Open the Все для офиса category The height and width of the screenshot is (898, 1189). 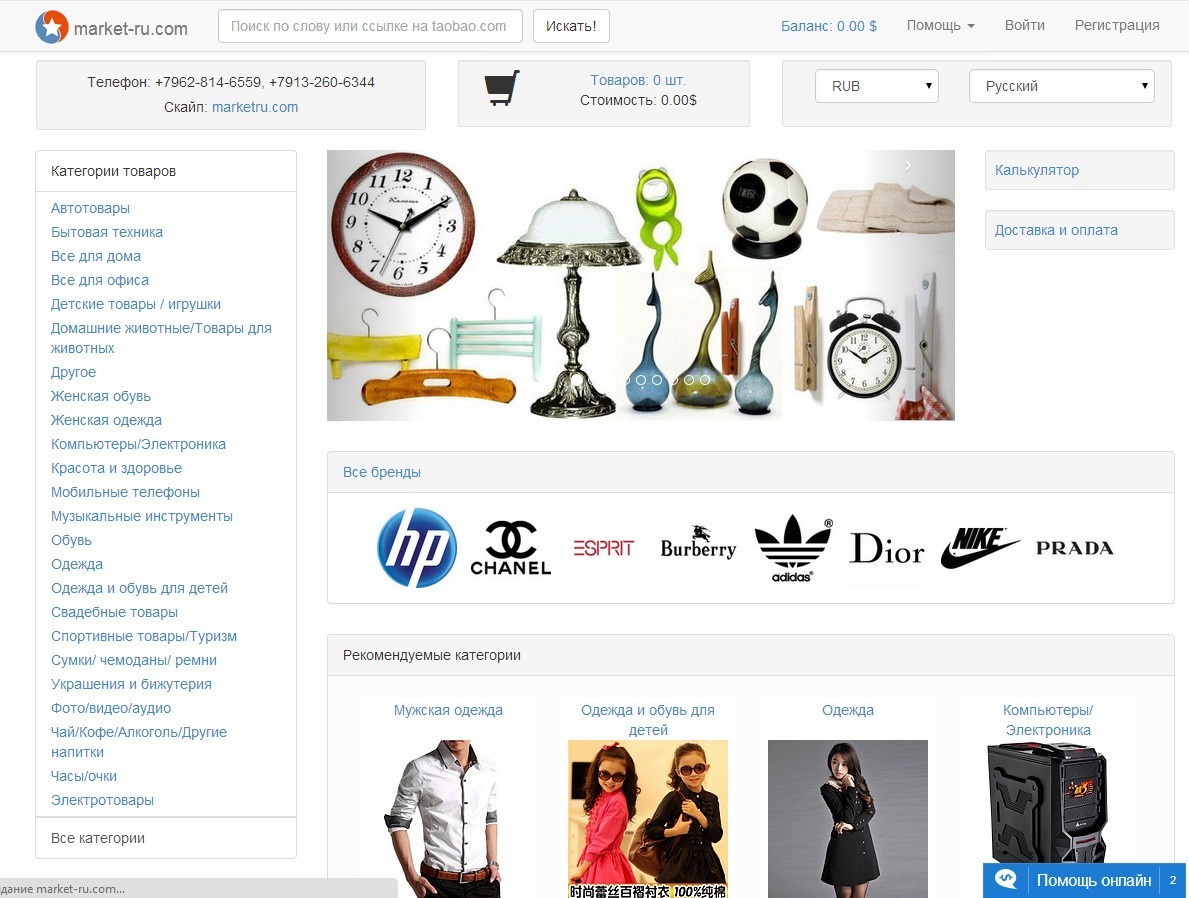pos(99,280)
